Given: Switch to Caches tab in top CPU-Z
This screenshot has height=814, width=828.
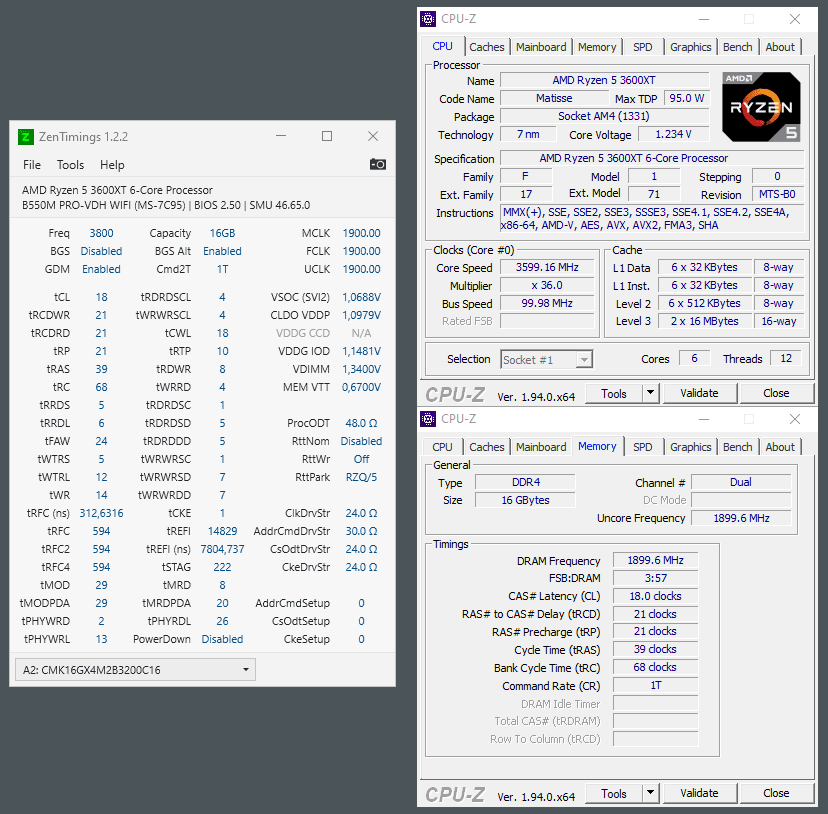Looking at the screenshot, I should pos(486,47).
